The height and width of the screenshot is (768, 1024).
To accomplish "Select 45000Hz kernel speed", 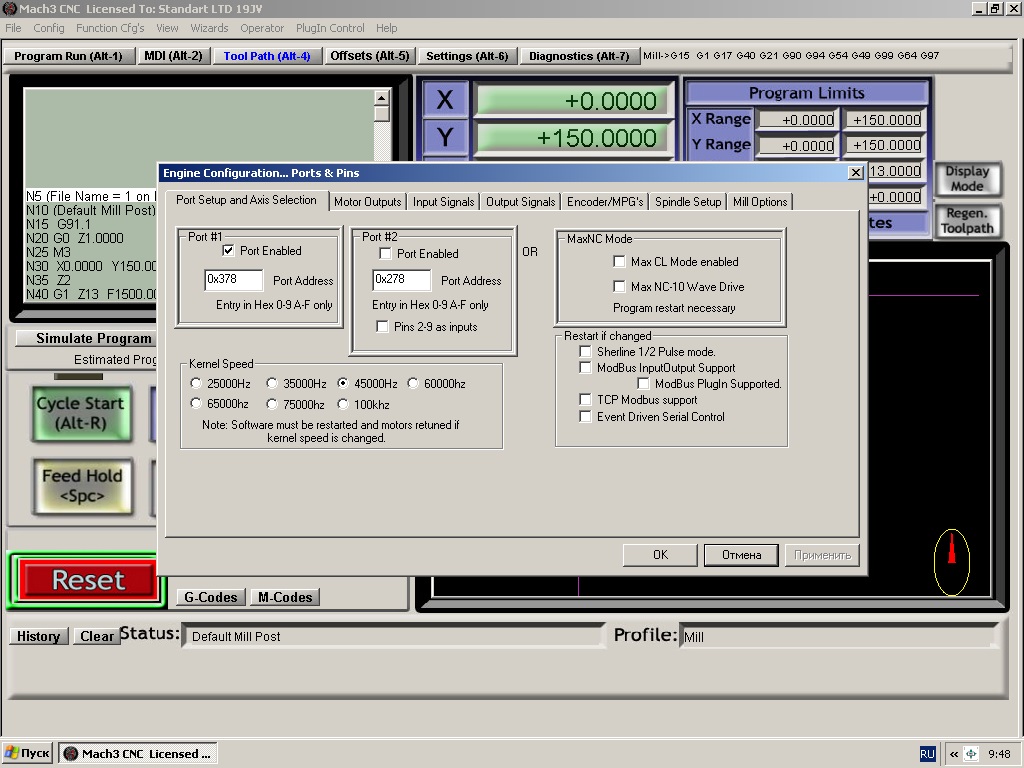I will [343, 383].
